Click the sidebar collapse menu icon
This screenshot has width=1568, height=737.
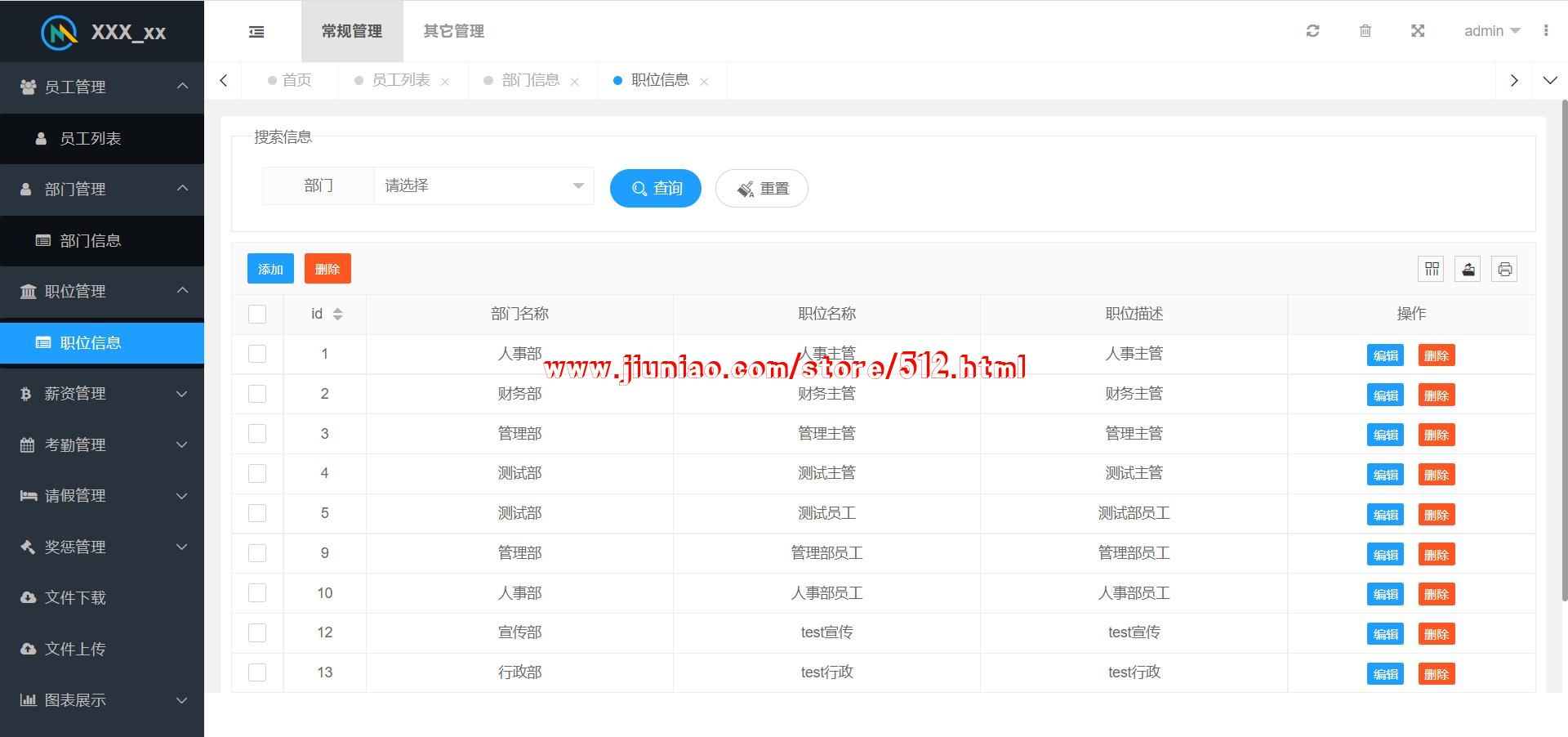click(x=256, y=32)
